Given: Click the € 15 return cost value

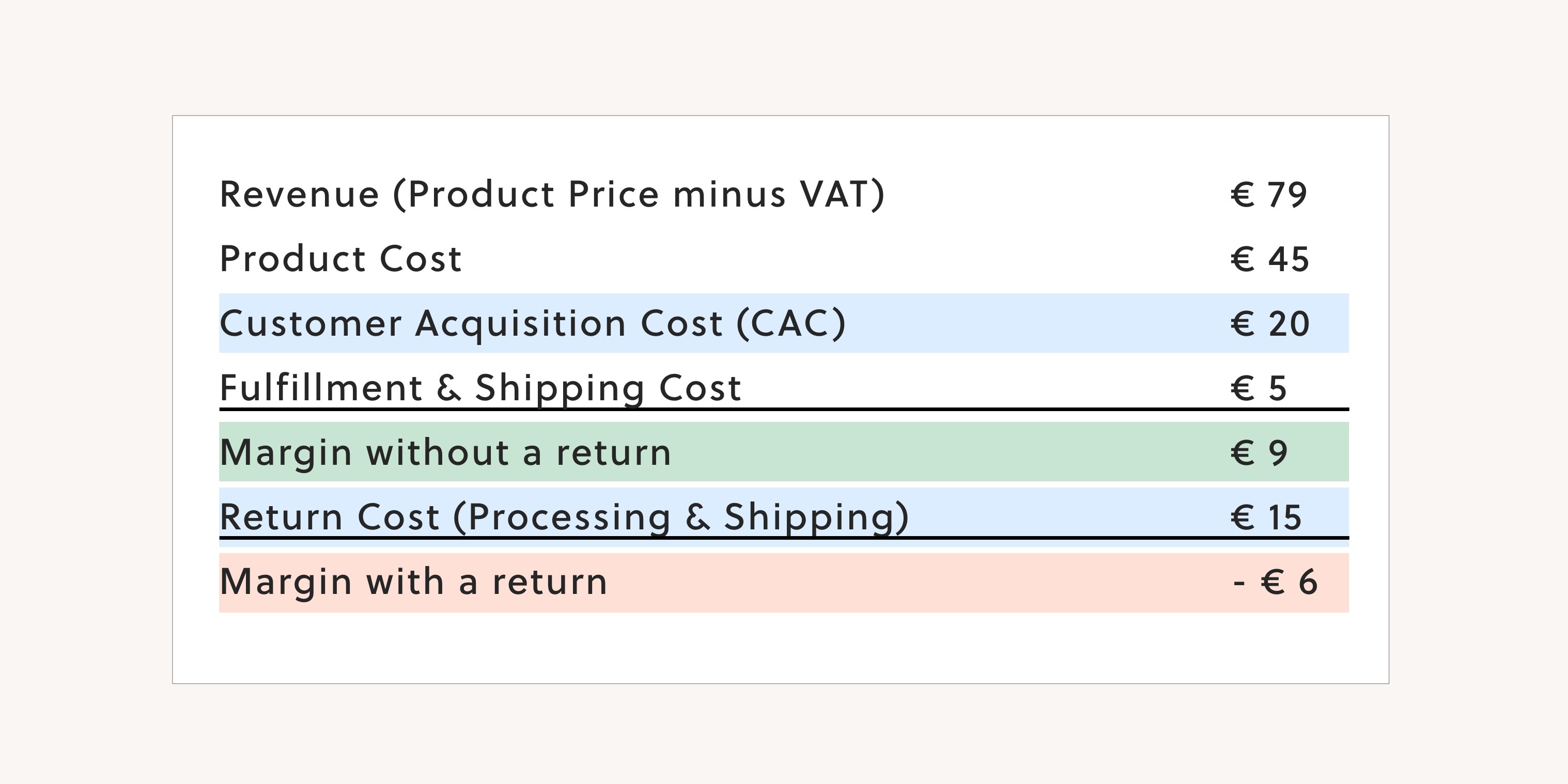Looking at the screenshot, I should pyautogui.click(x=1265, y=517).
